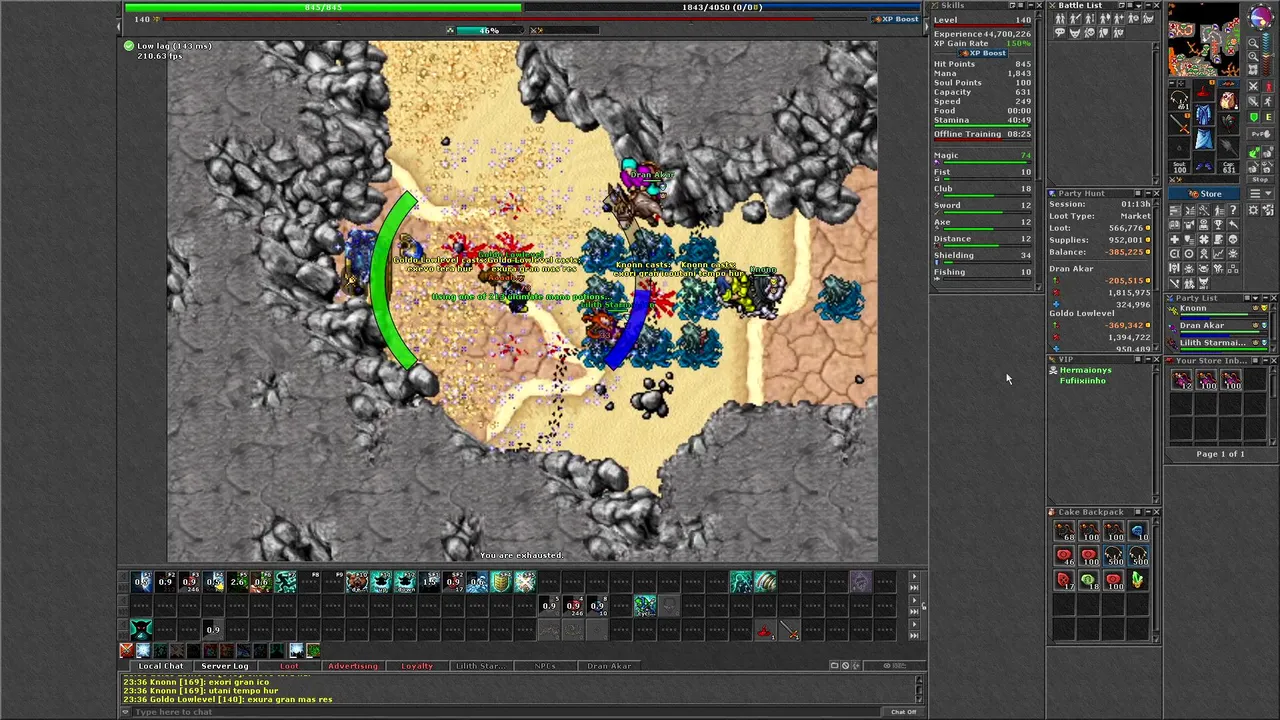The width and height of the screenshot is (1280, 720).
Task: Select Fufiixiinho in the VIP list
Action: pos(1082,380)
